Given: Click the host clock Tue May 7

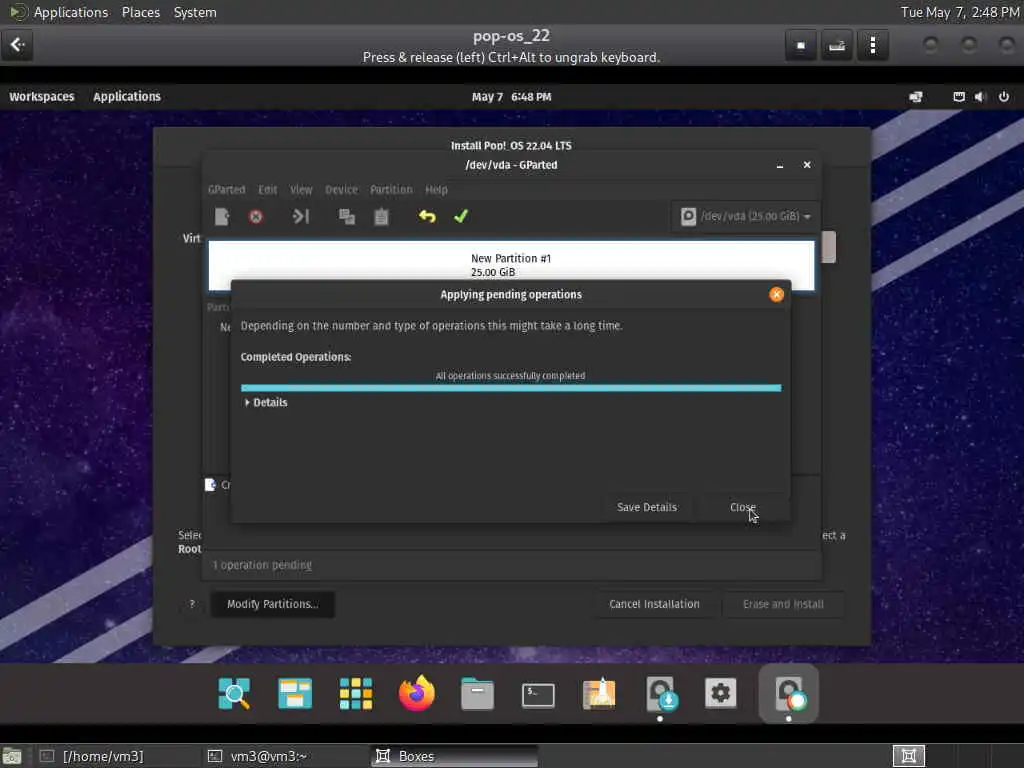Looking at the screenshot, I should (x=960, y=12).
